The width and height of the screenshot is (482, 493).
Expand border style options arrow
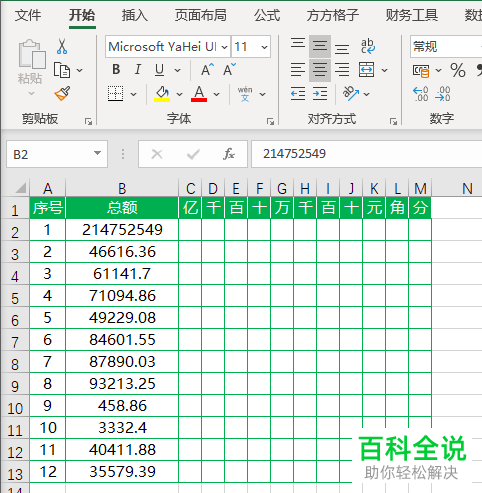point(133,94)
